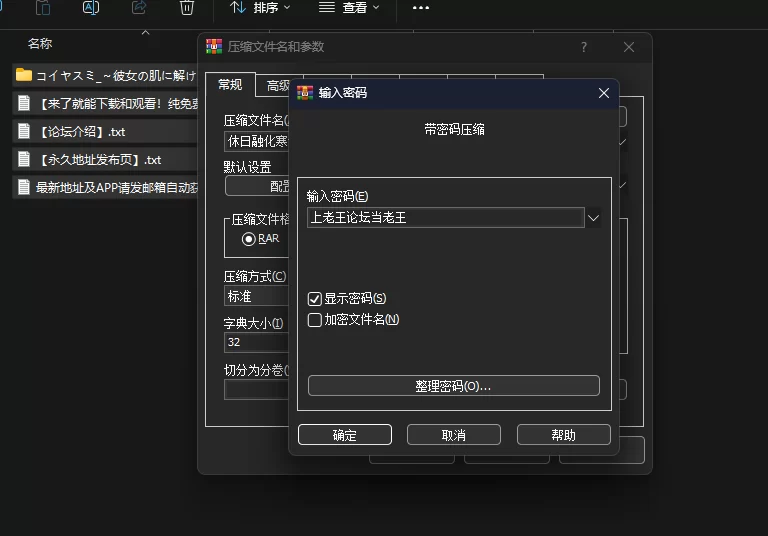Select the 【论坛介绍】.txt file
768x536 pixels.
[105, 132]
